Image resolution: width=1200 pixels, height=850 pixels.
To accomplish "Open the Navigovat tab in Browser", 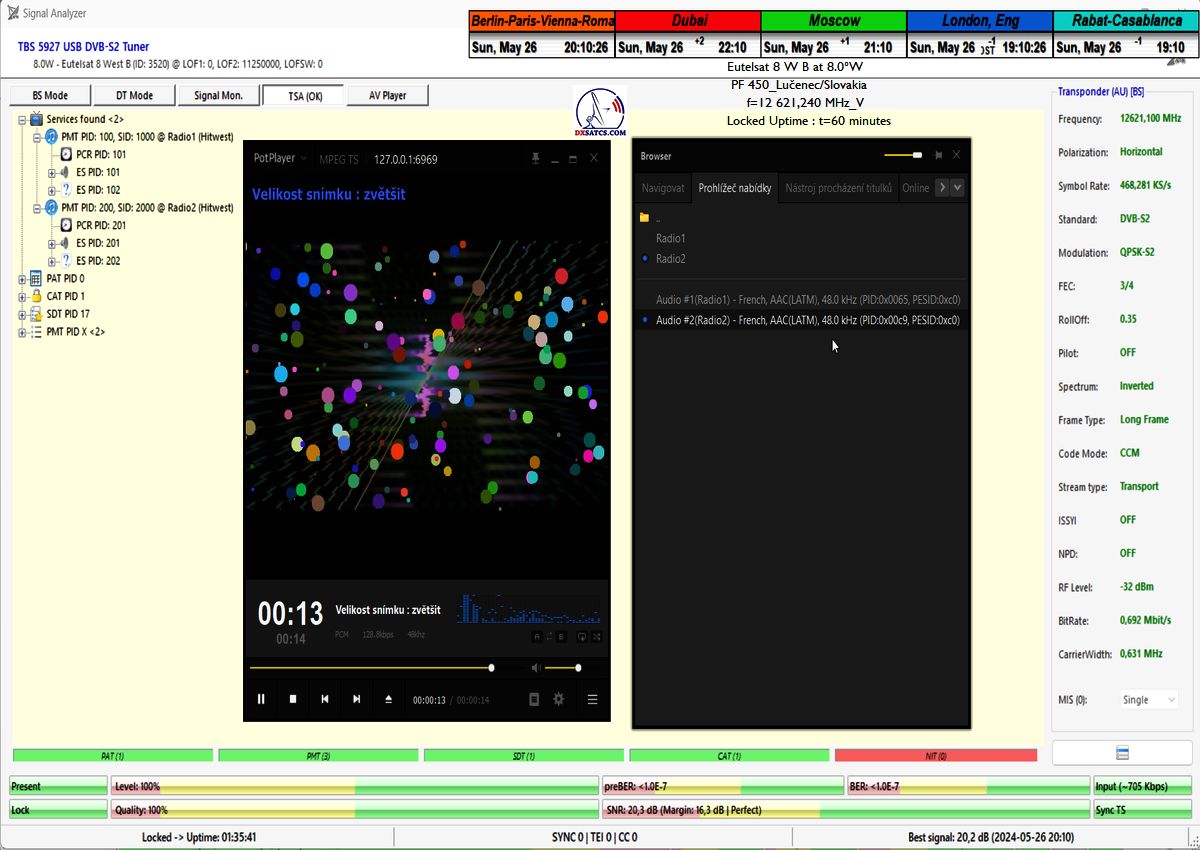I will coord(663,188).
